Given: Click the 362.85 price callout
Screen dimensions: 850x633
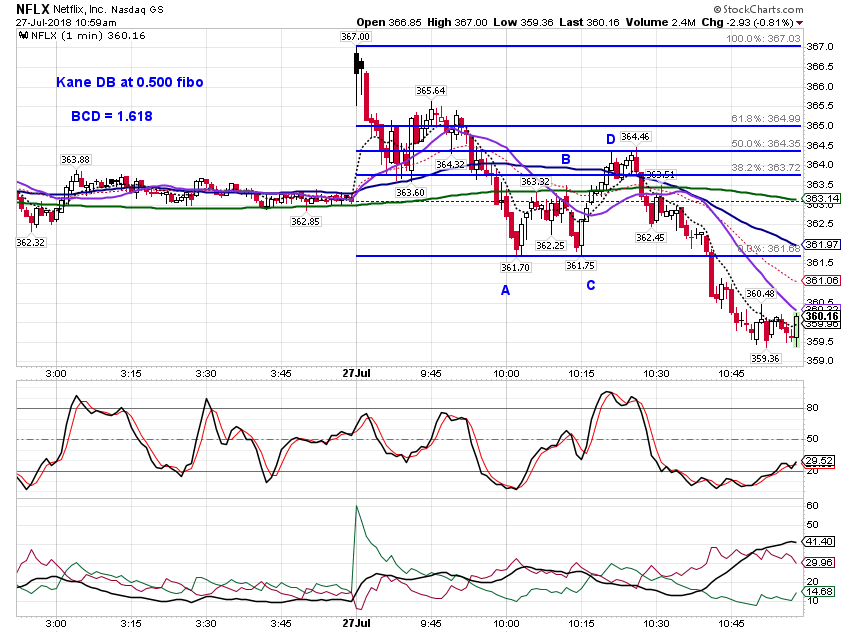Looking at the screenshot, I should (305, 222).
